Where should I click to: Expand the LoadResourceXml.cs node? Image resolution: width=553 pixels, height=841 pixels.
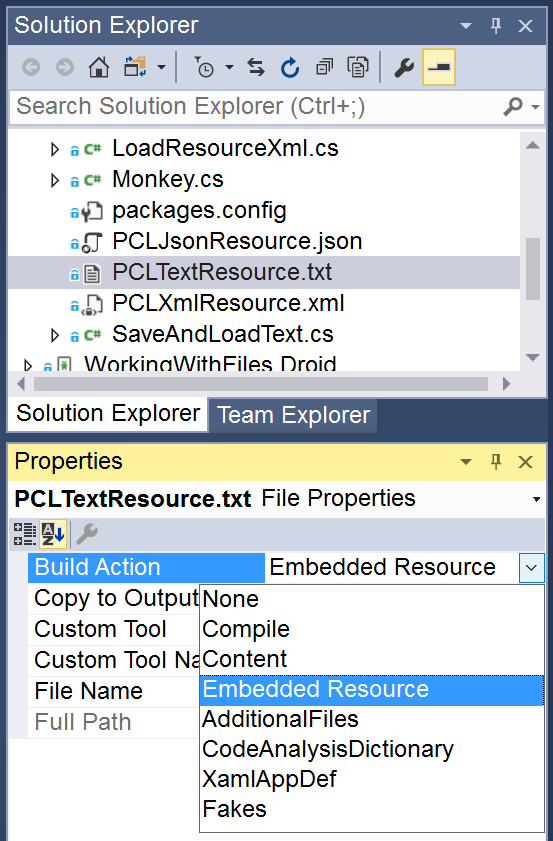pyautogui.click(x=54, y=149)
